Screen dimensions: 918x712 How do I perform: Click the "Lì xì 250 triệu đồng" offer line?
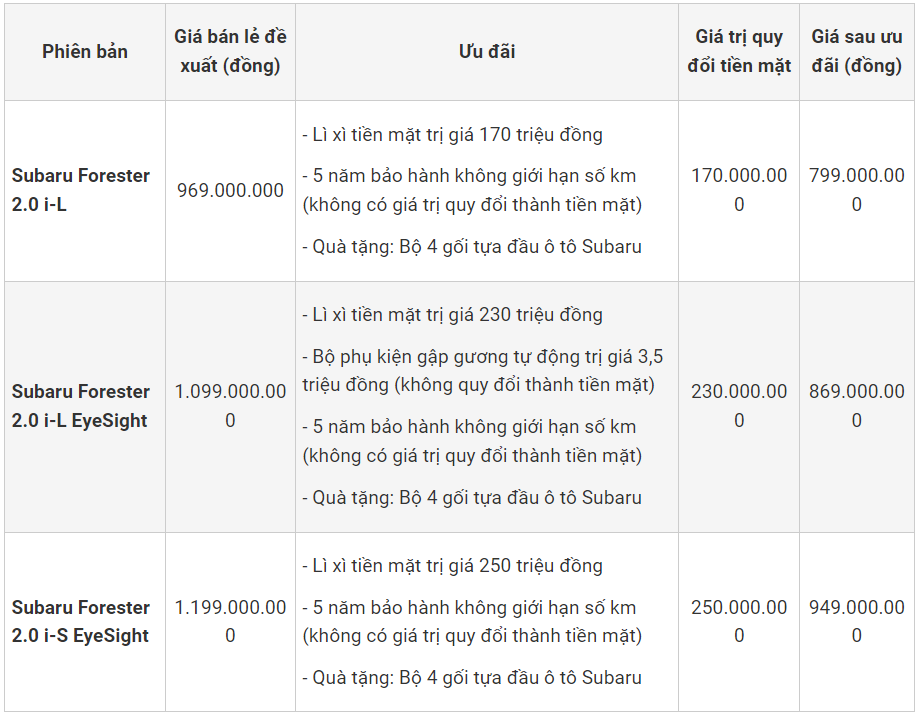click(x=452, y=566)
